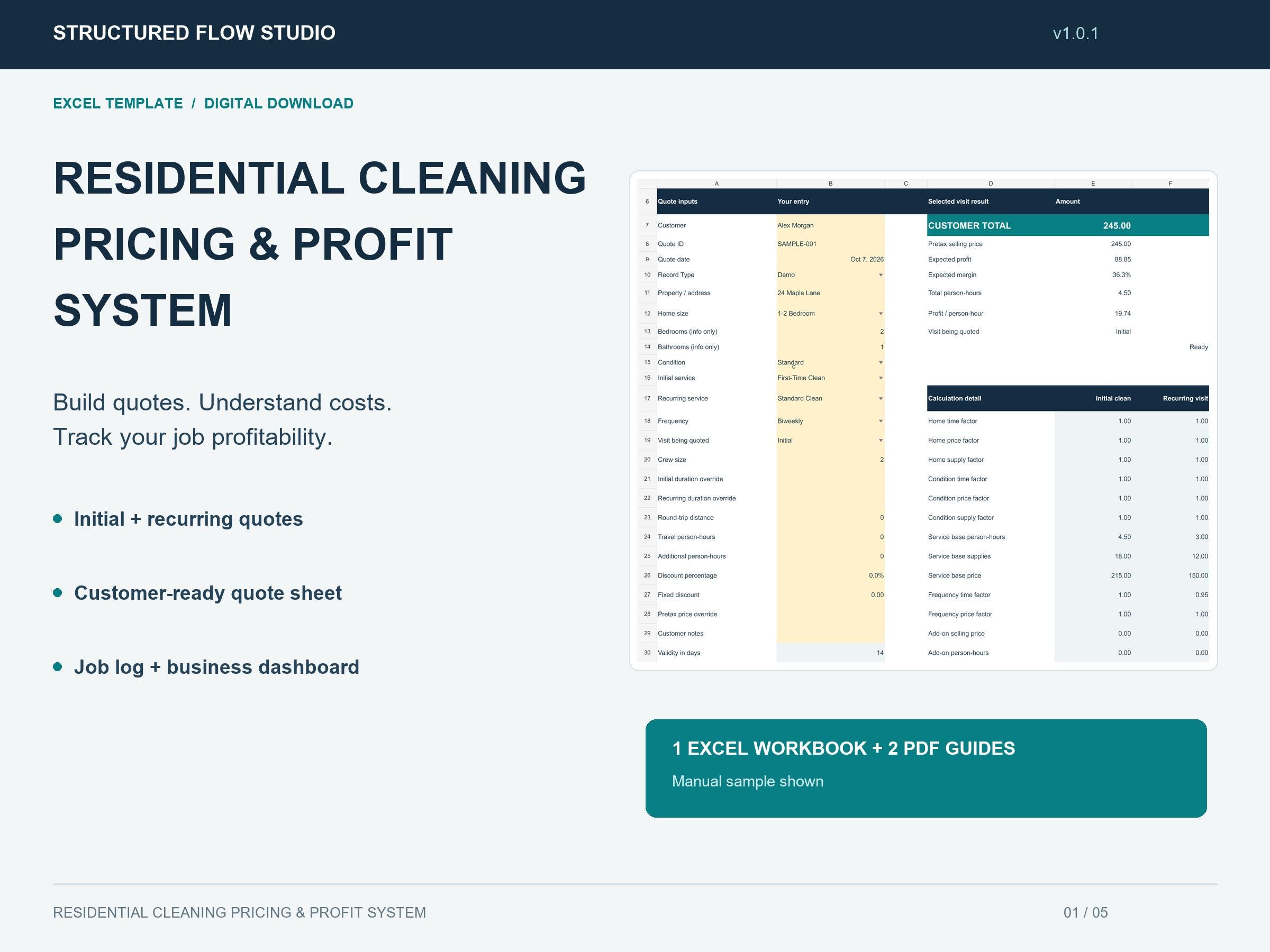Click the v1.0.1 version label
The width and height of the screenshot is (1270, 952).
click(x=1075, y=33)
